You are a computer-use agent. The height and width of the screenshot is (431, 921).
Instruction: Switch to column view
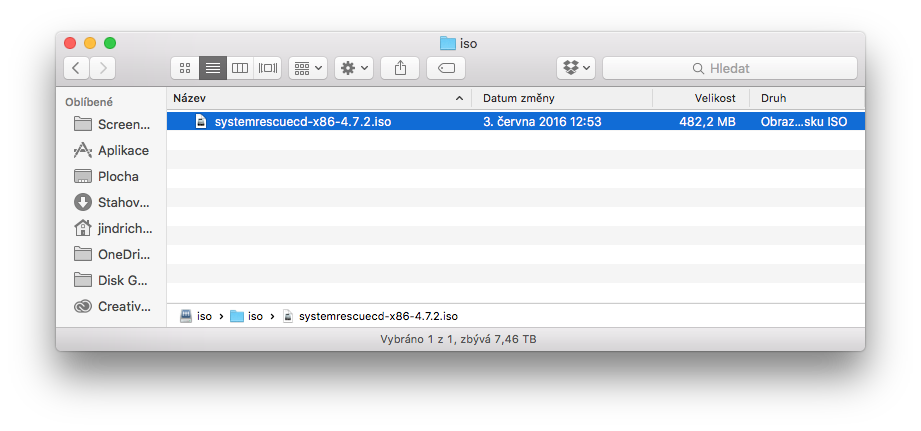240,68
